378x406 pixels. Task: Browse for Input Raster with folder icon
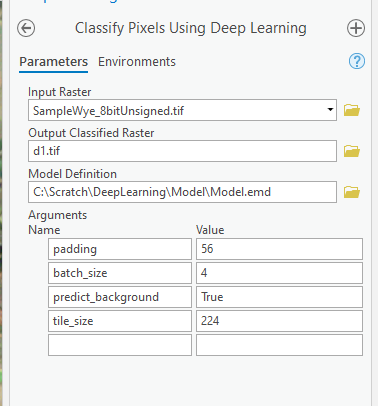[352, 110]
